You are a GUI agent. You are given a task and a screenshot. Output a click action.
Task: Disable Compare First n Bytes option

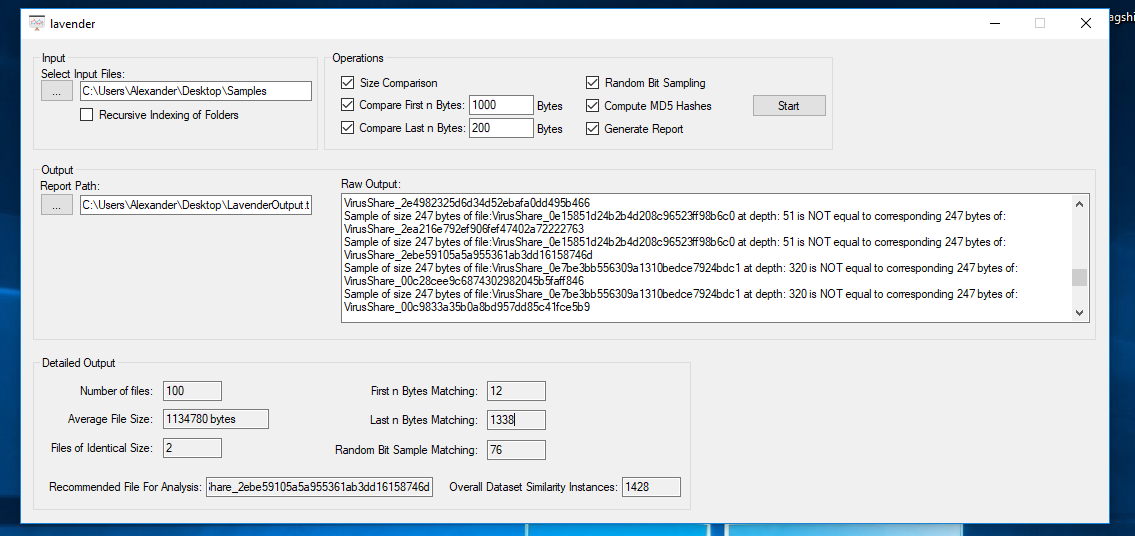(348, 105)
